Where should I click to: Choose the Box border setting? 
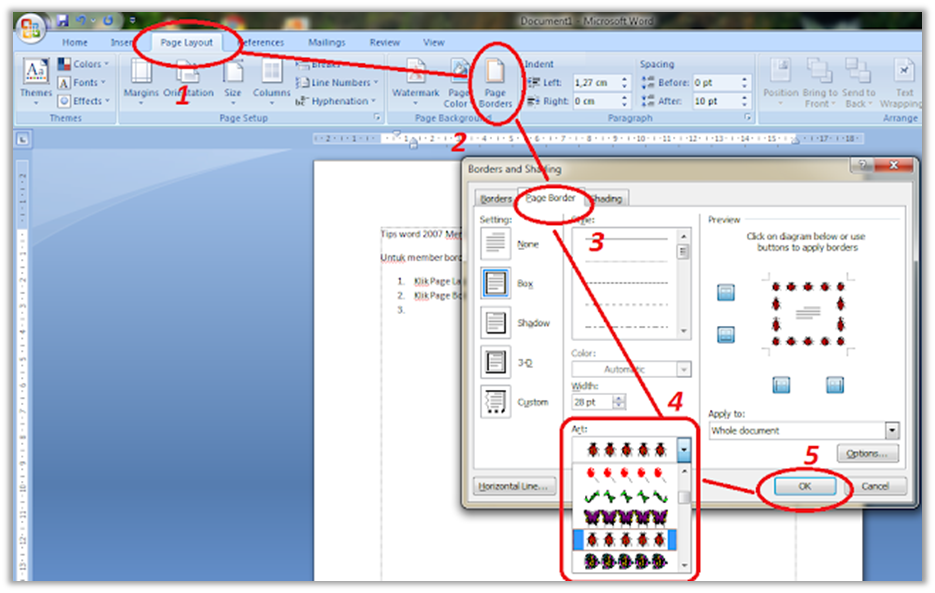[496, 283]
